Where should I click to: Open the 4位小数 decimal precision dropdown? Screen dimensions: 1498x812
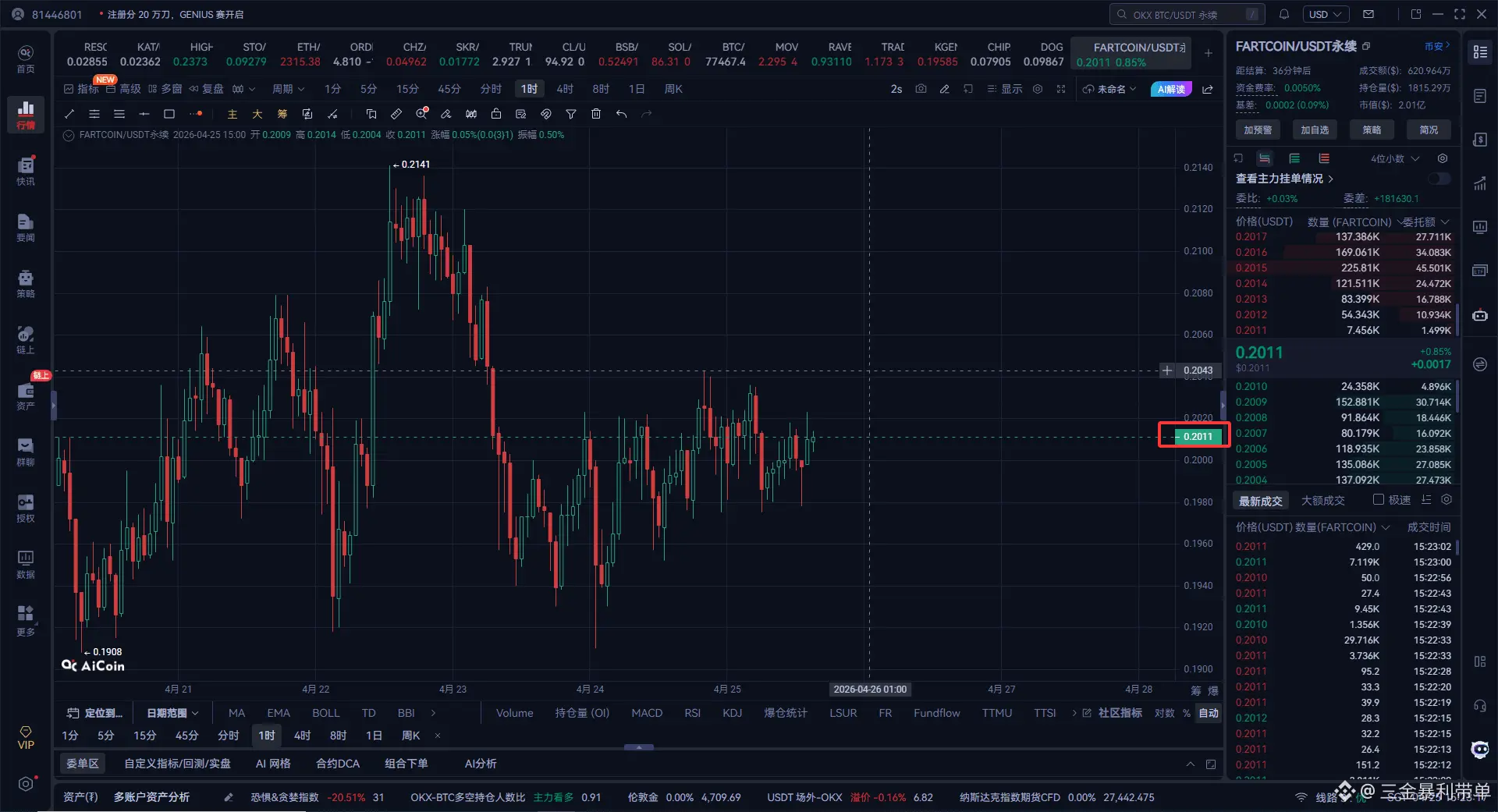click(x=1394, y=158)
